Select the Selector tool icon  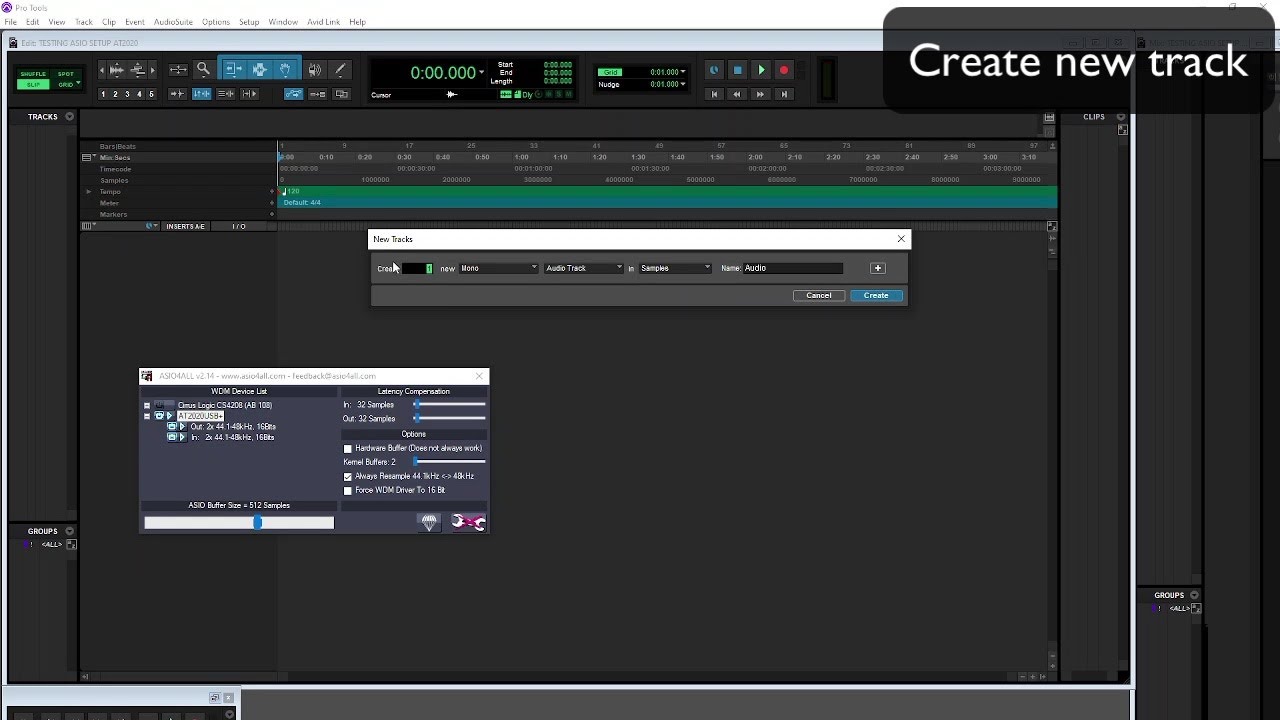(x=259, y=69)
